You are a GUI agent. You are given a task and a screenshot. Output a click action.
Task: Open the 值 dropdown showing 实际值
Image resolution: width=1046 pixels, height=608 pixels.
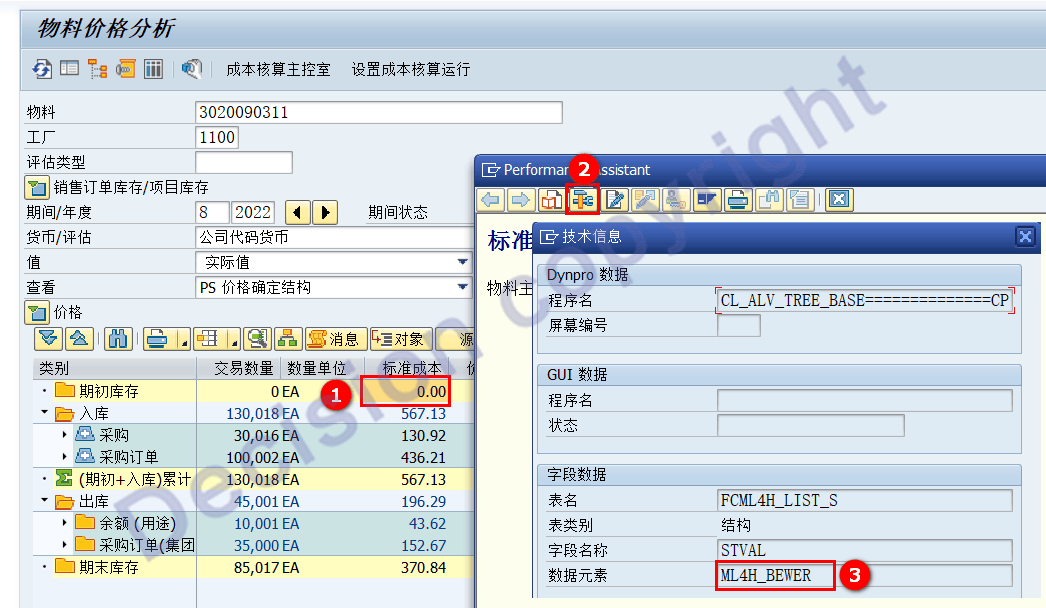[462, 262]
